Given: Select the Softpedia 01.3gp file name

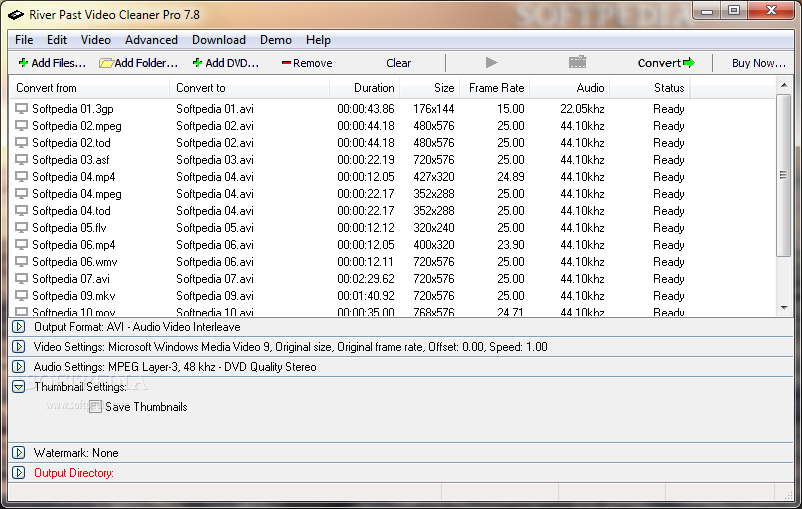Looking at the screenshot, I should 73,109.
